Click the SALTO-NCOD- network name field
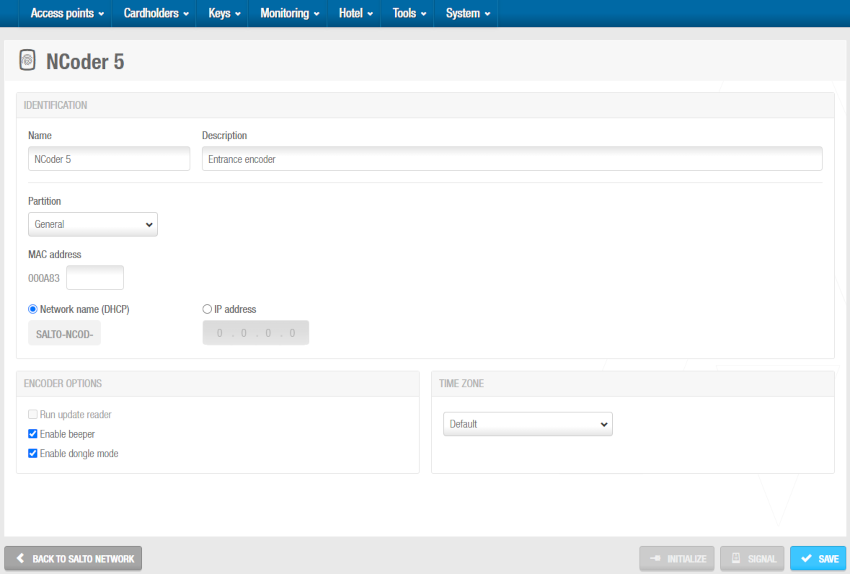The height and width of the screenshot is (574, 850). pyautogui.click(x=65, y=334)
